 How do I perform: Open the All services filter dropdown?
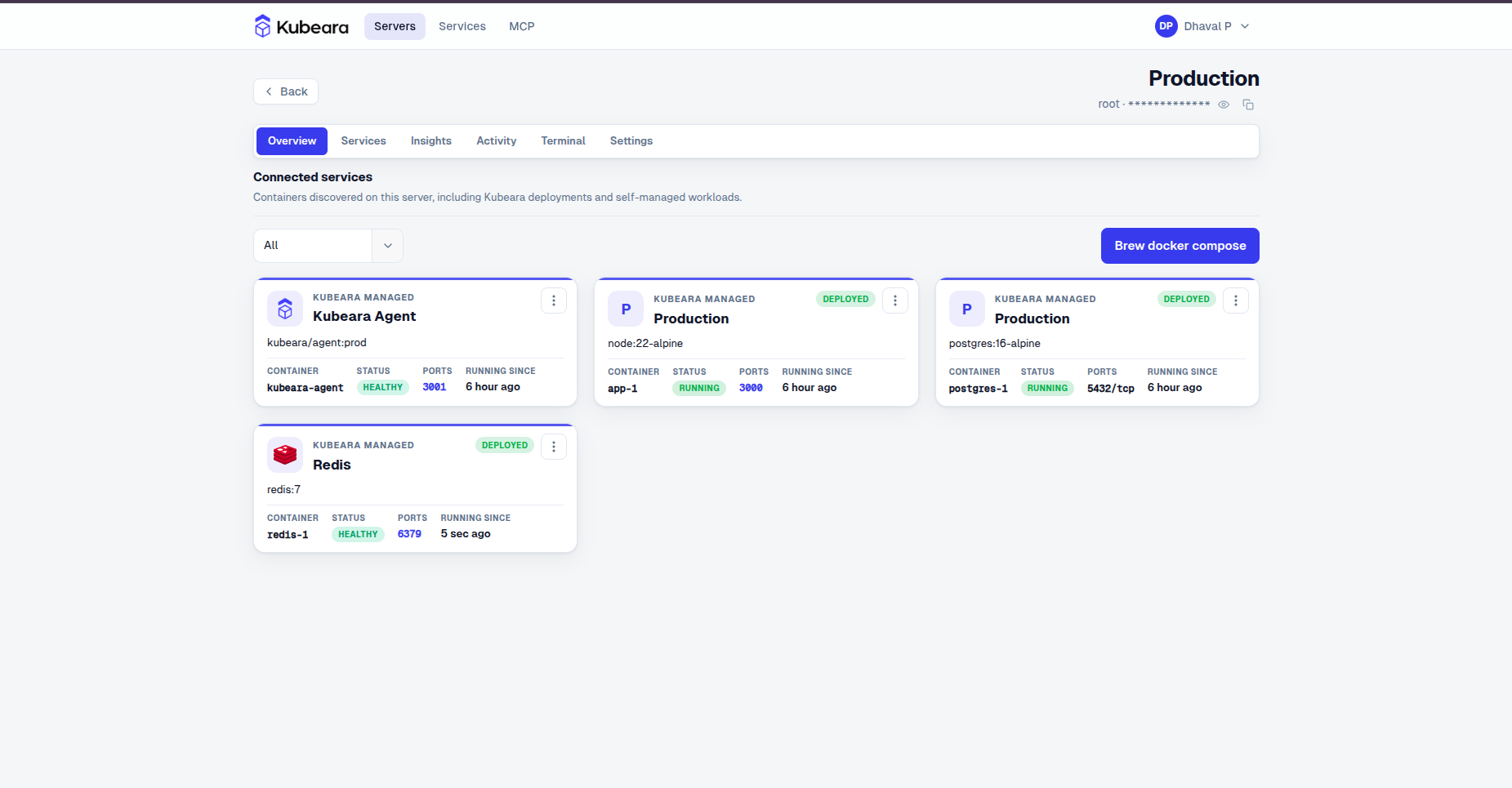click(x=328, y=246)
